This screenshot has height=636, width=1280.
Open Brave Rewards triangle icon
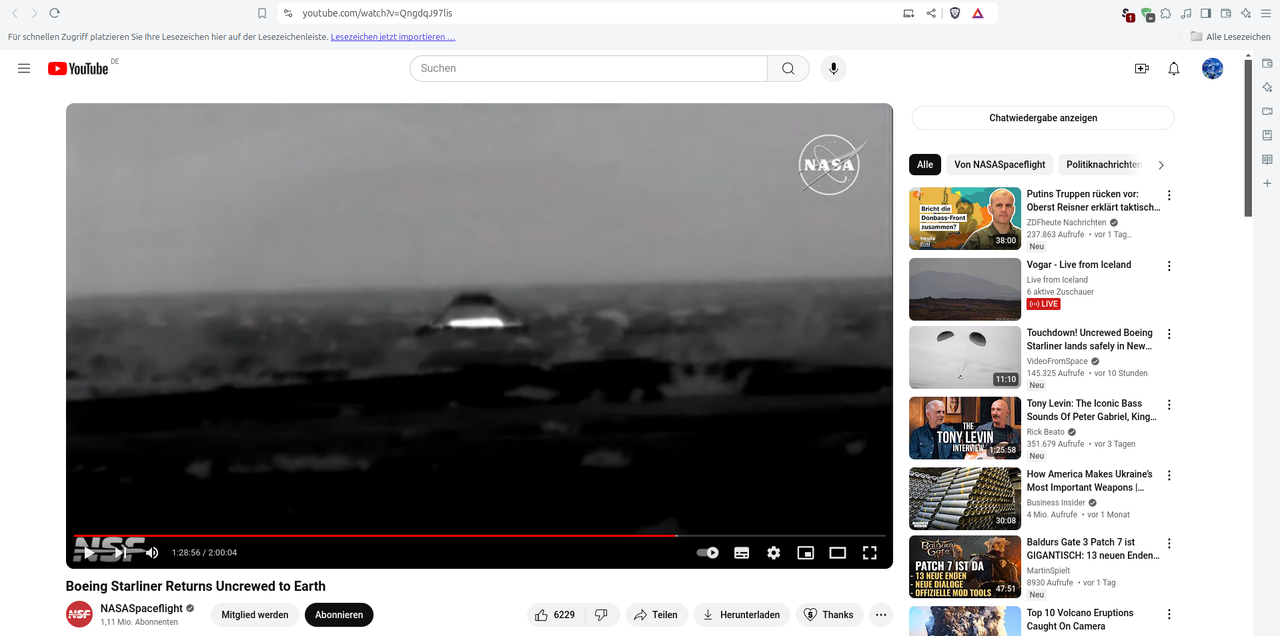[978, 13]
